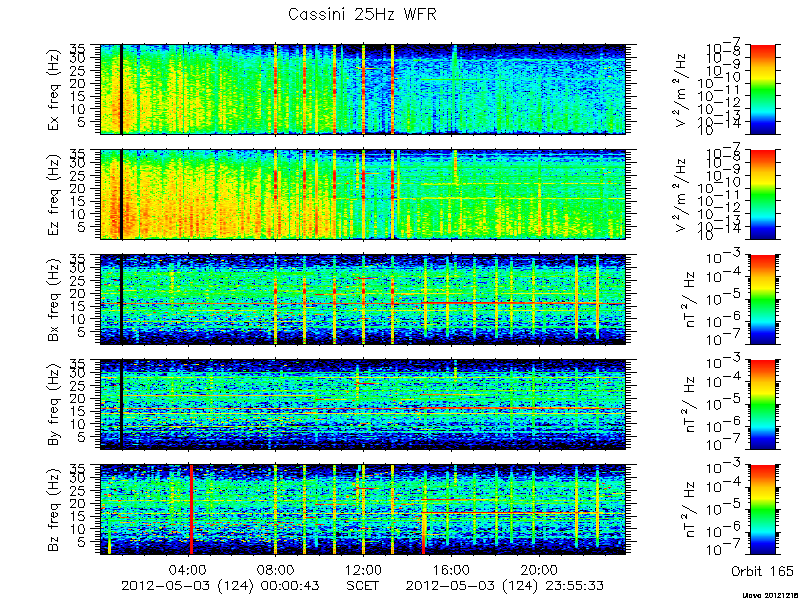The width and height of the screenshot is (800, 600).
Task: Click the "12:00" time axis label
Action: tap(364, 570)
